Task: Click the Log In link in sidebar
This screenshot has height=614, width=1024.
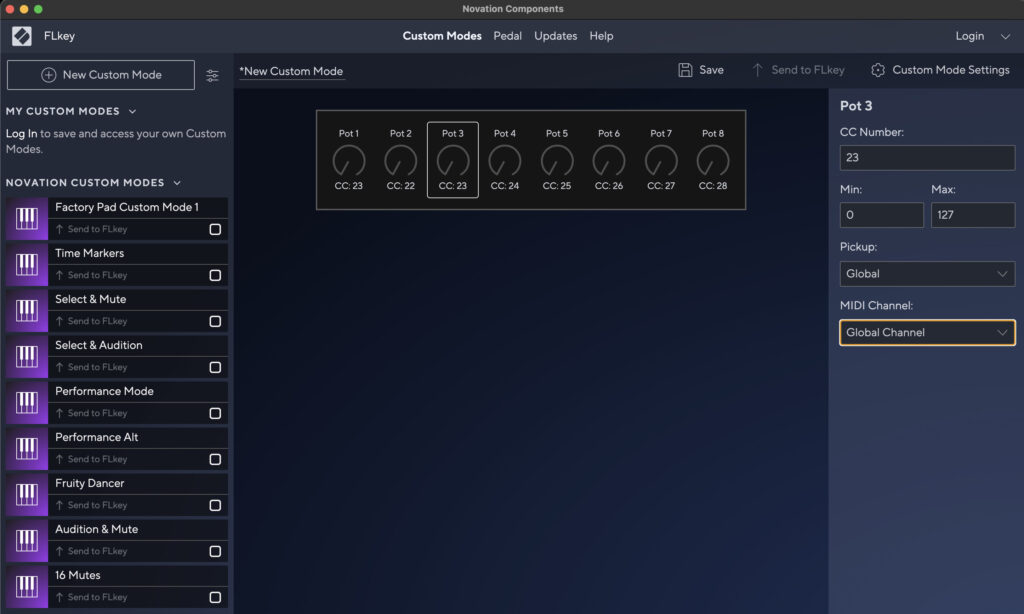Action: (22, 133)
